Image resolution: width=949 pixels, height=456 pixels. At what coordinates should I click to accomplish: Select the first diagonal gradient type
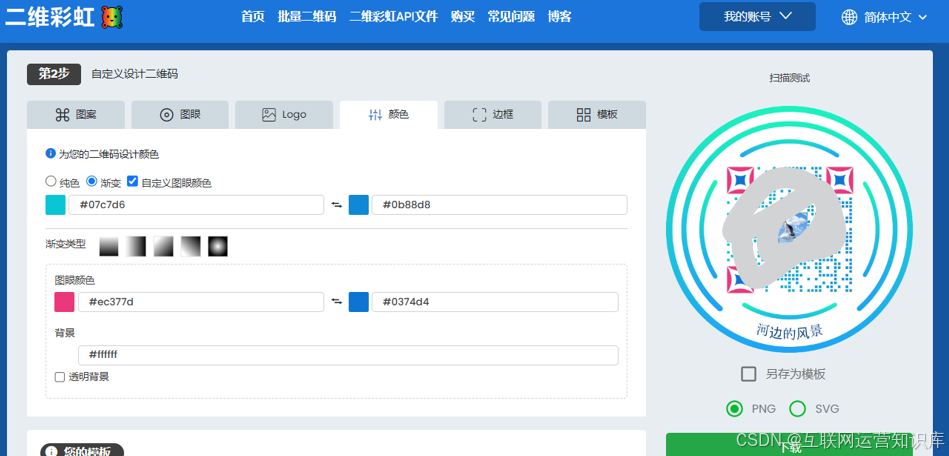163,246
